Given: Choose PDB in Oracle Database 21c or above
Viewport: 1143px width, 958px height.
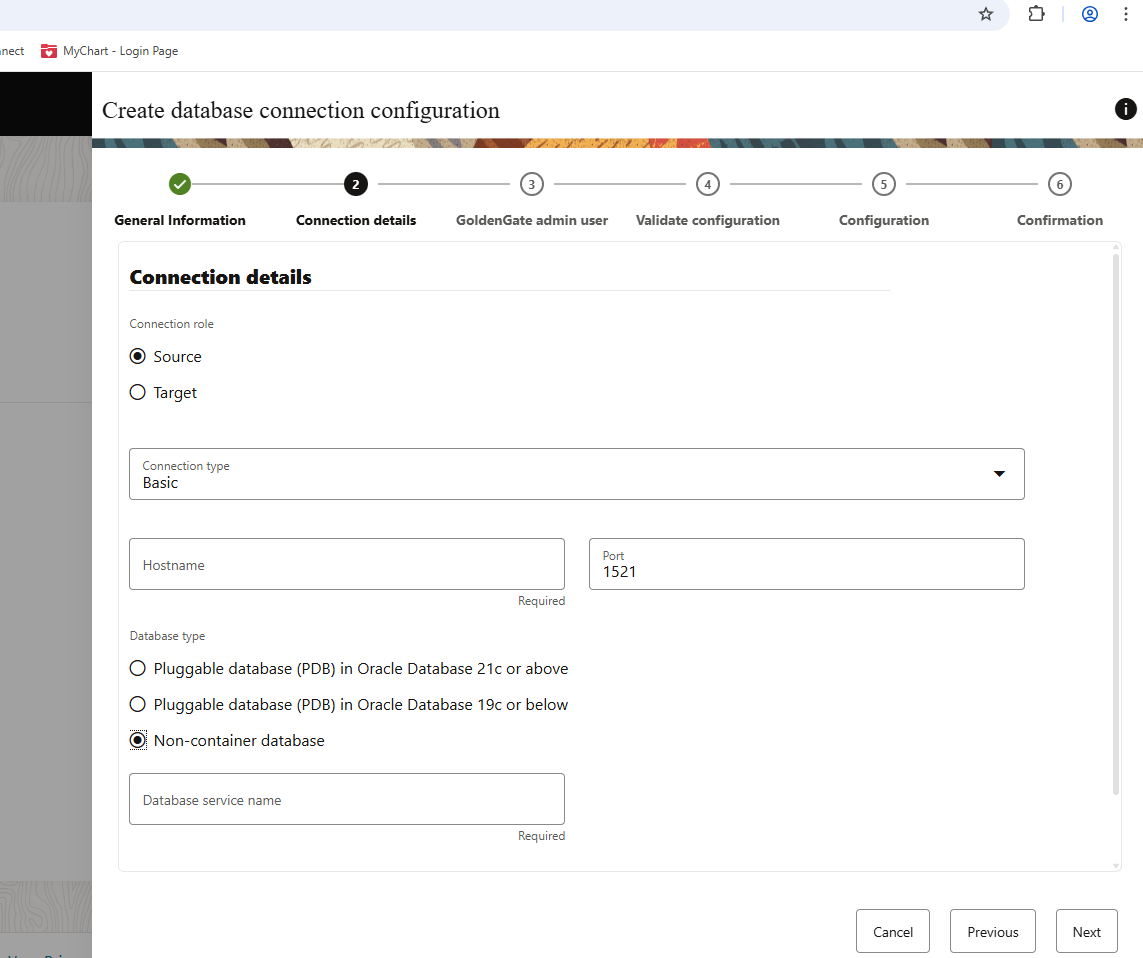Looking at the screenshot, I should point(138,669).
